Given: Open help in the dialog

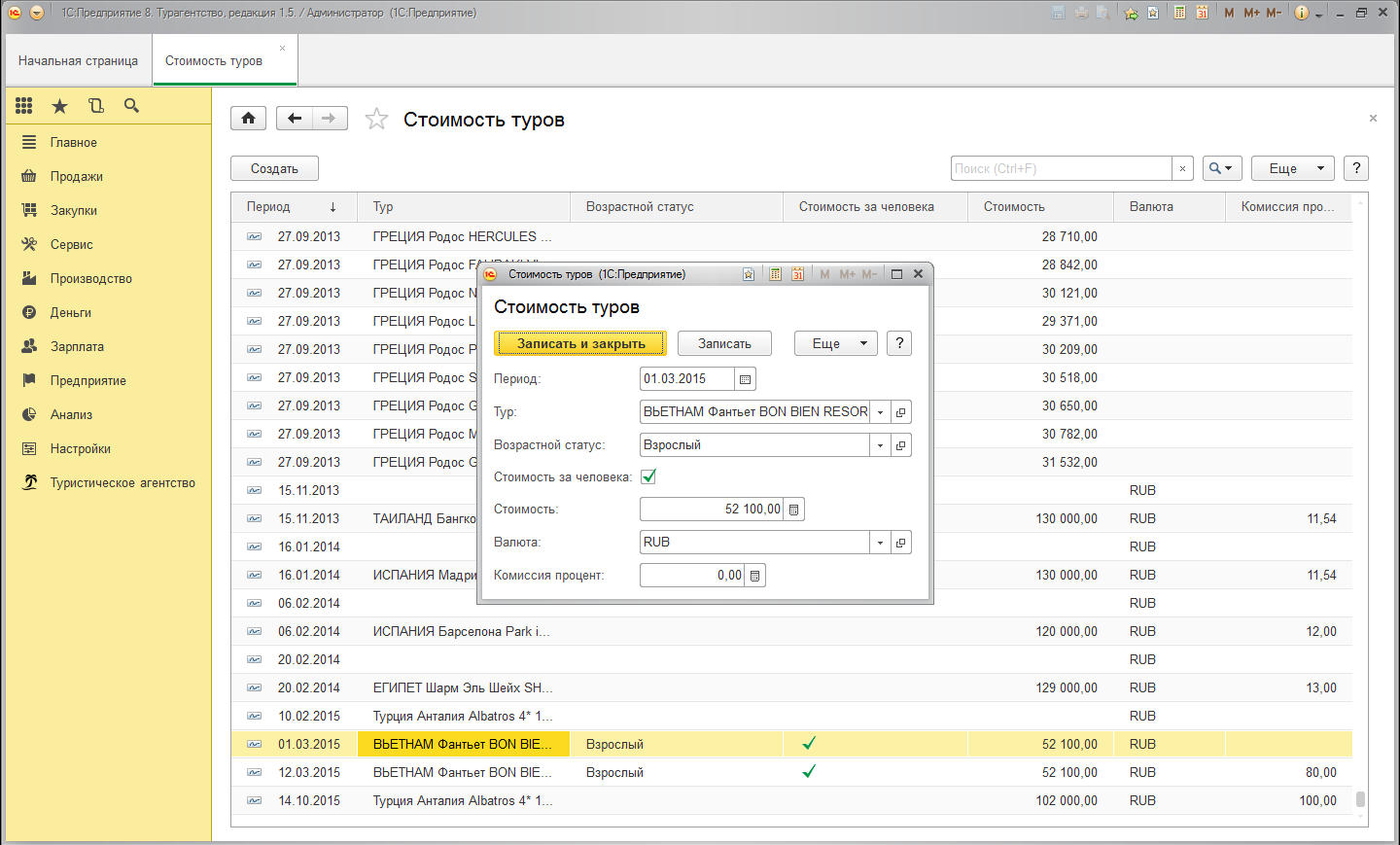Looking at the screenshot, I should pyautogui.click(x=899, y=343).
